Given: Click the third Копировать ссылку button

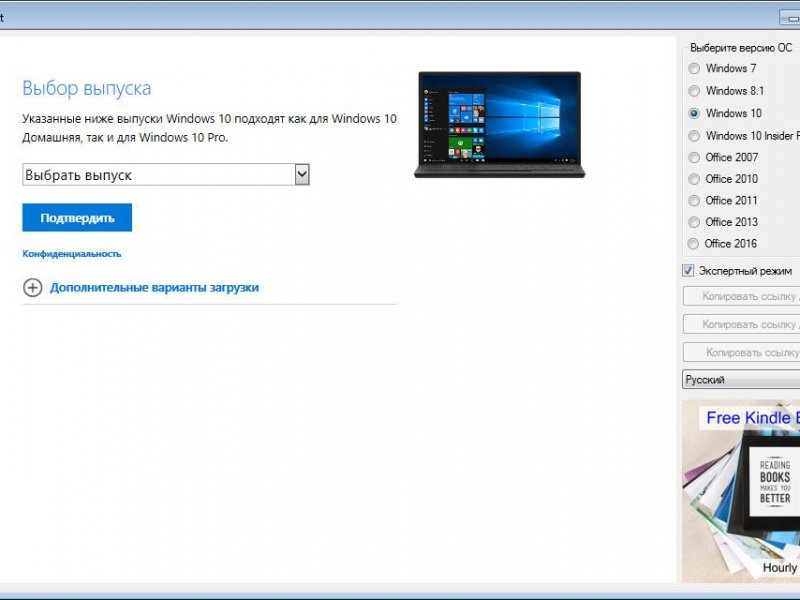Looking at the screenshot, I should coord(741,352).
